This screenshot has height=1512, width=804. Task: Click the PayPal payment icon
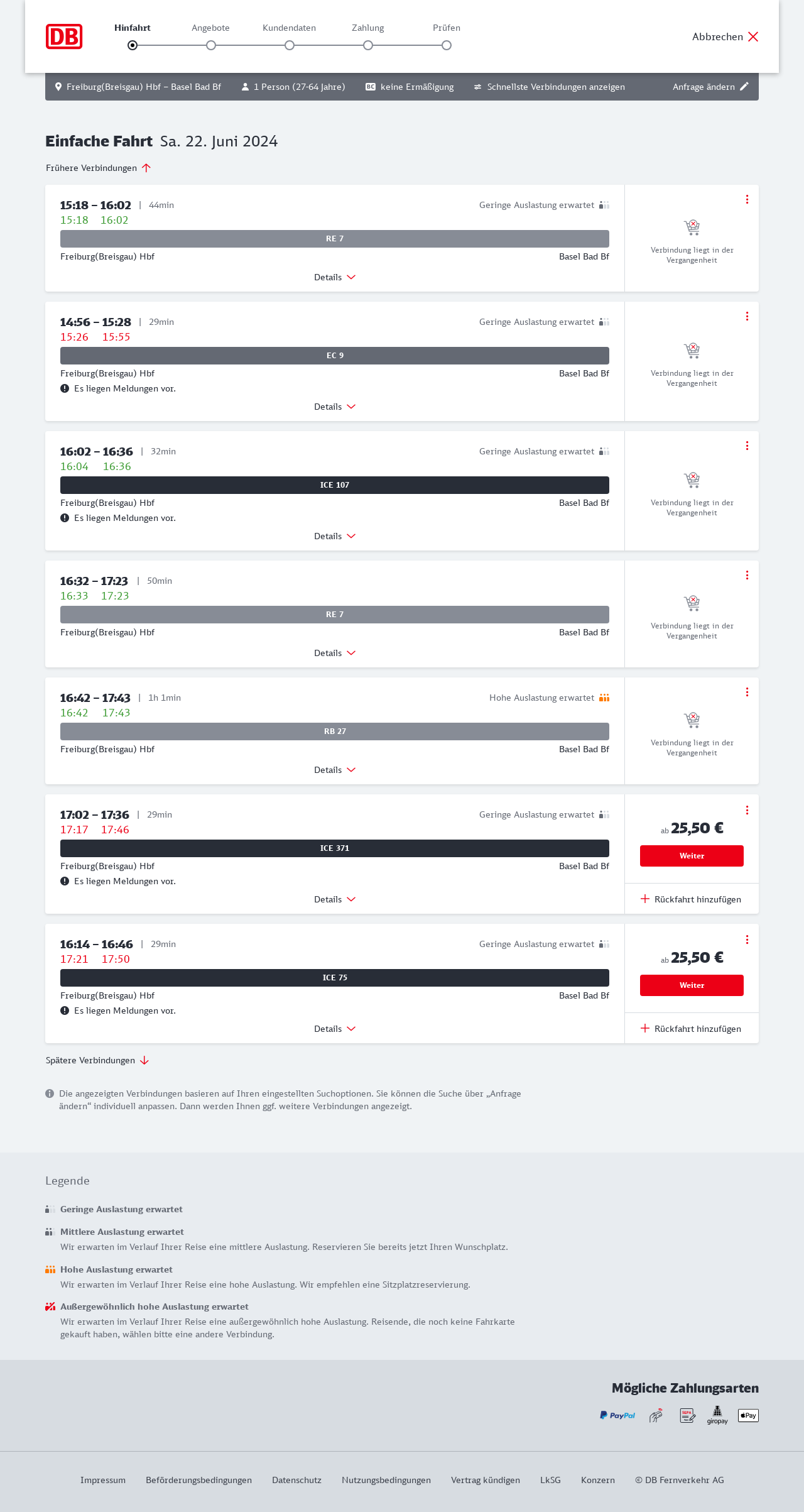[617, 1415]
